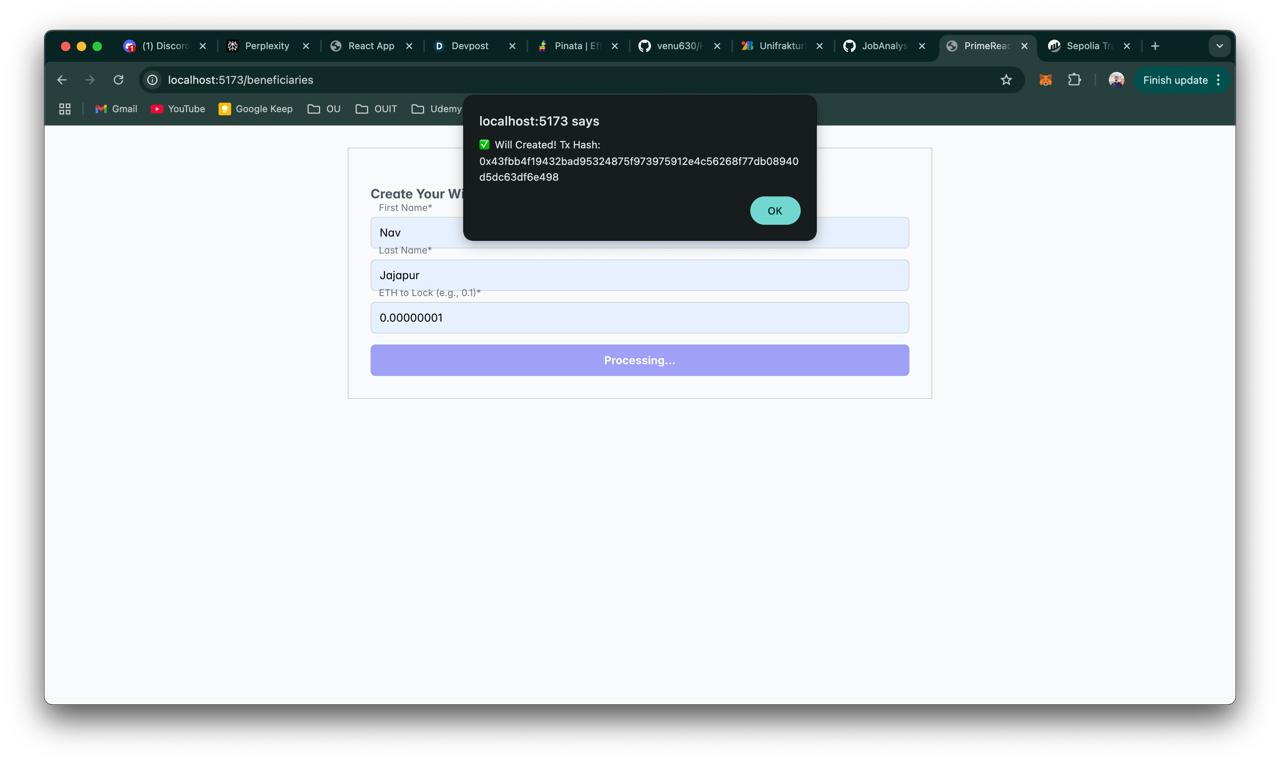Switch to the Pinata tab
This screenshot has width=1280, height=763.
568,46
